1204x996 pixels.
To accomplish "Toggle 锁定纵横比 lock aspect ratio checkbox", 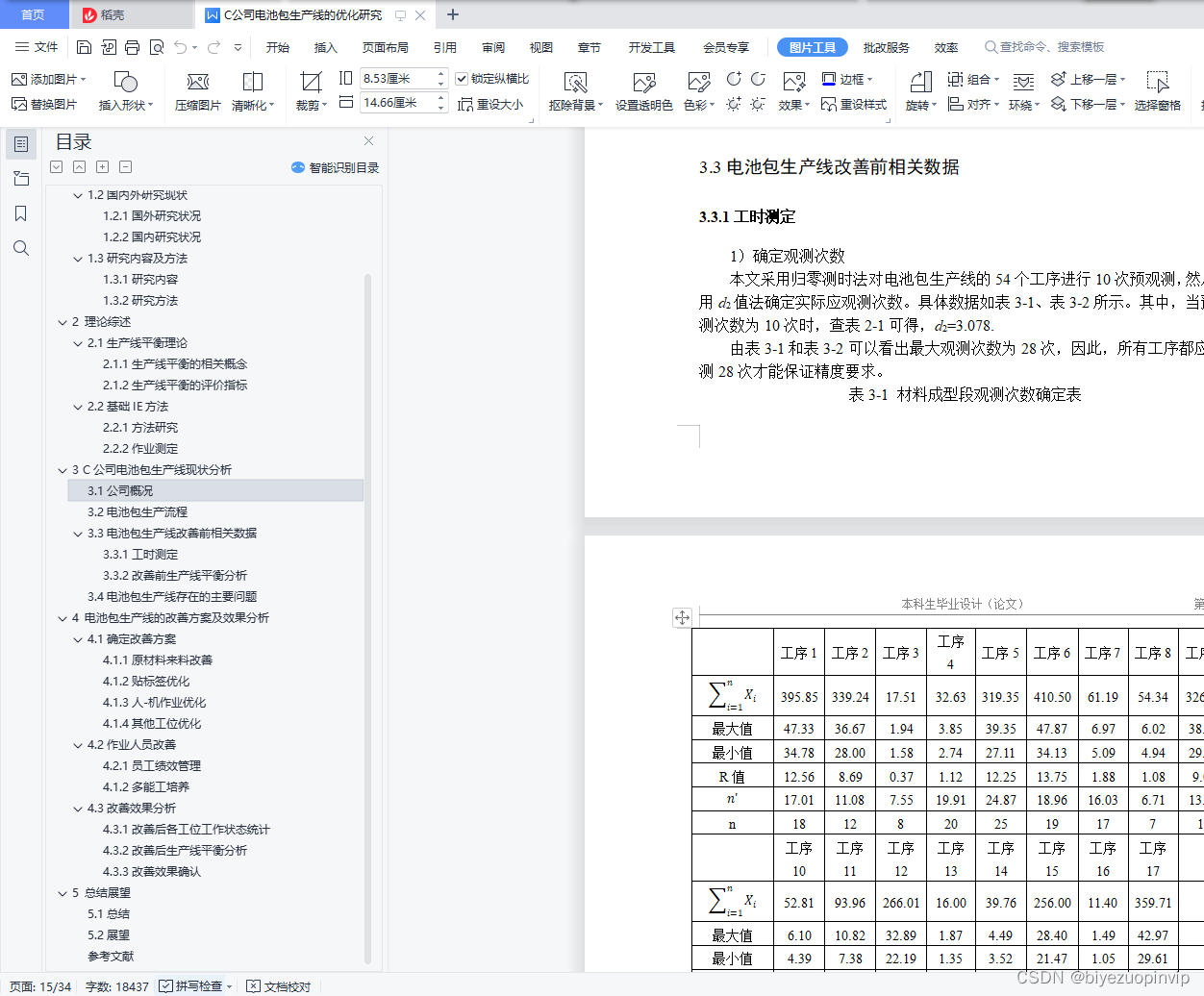I will (x=462, y=79).
